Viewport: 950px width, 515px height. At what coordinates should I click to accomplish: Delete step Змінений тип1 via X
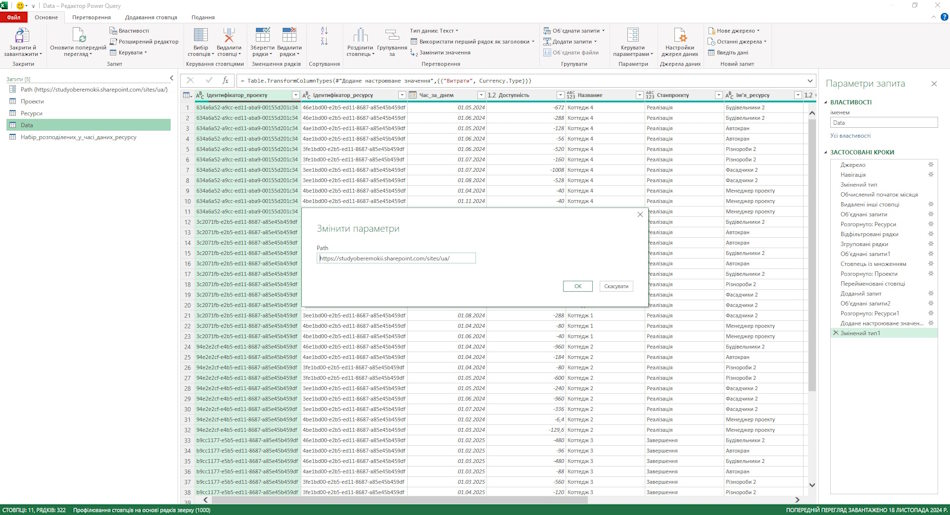pyautogui.click(x=835, y=333)
